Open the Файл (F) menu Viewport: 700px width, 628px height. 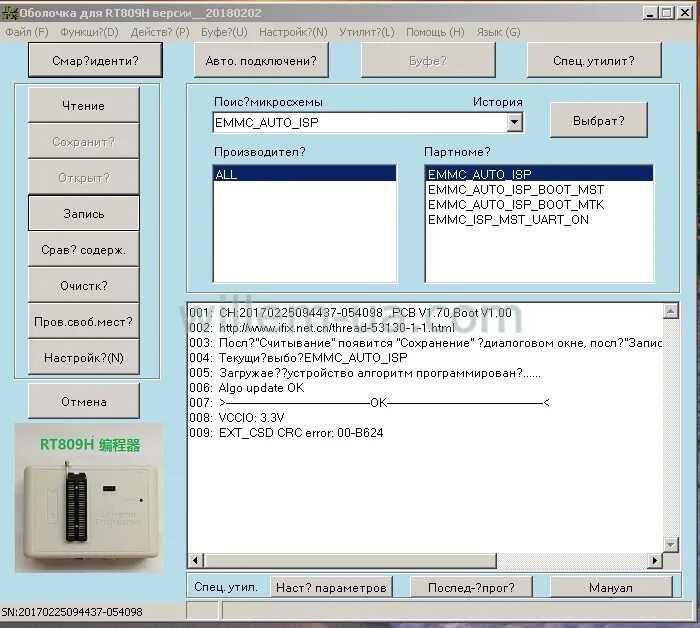click(26, 32)
